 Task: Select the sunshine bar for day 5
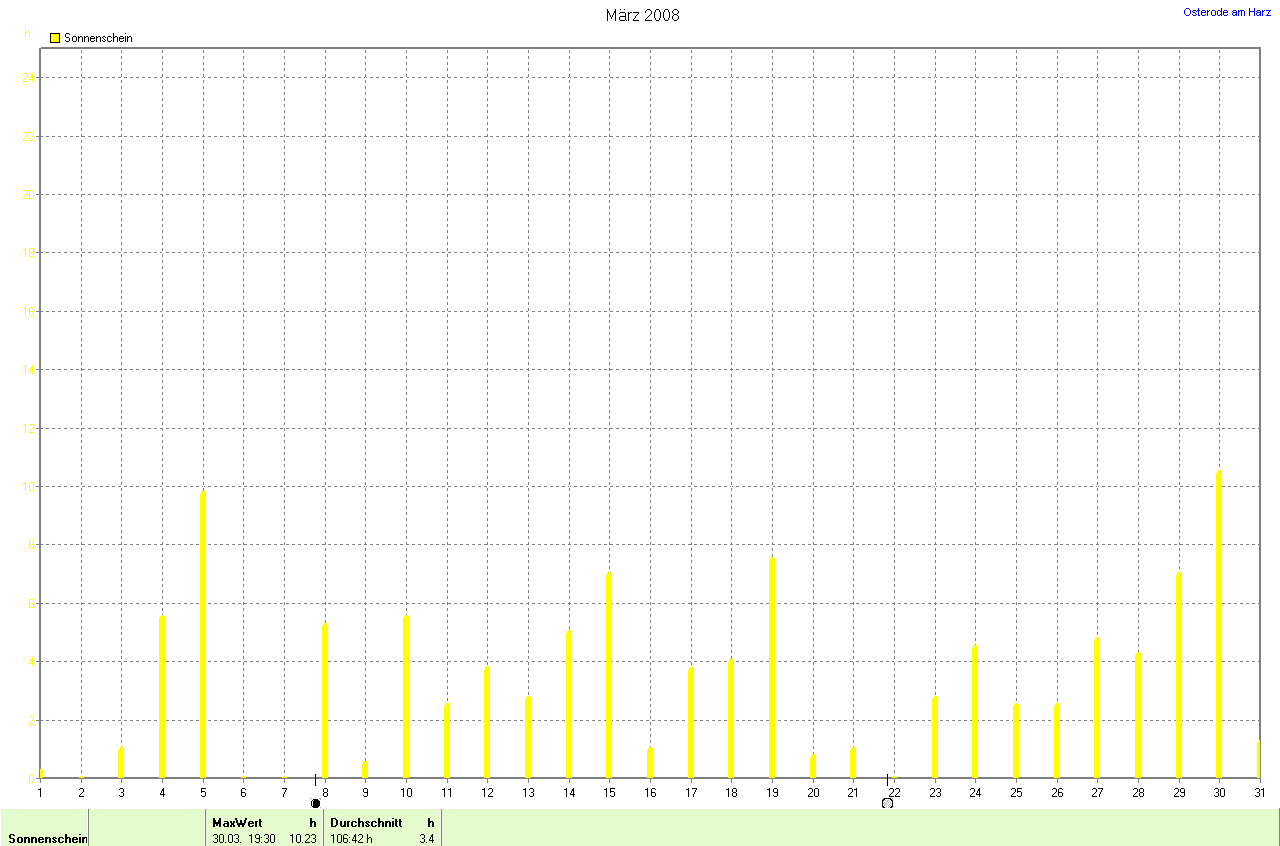[203, 635]
